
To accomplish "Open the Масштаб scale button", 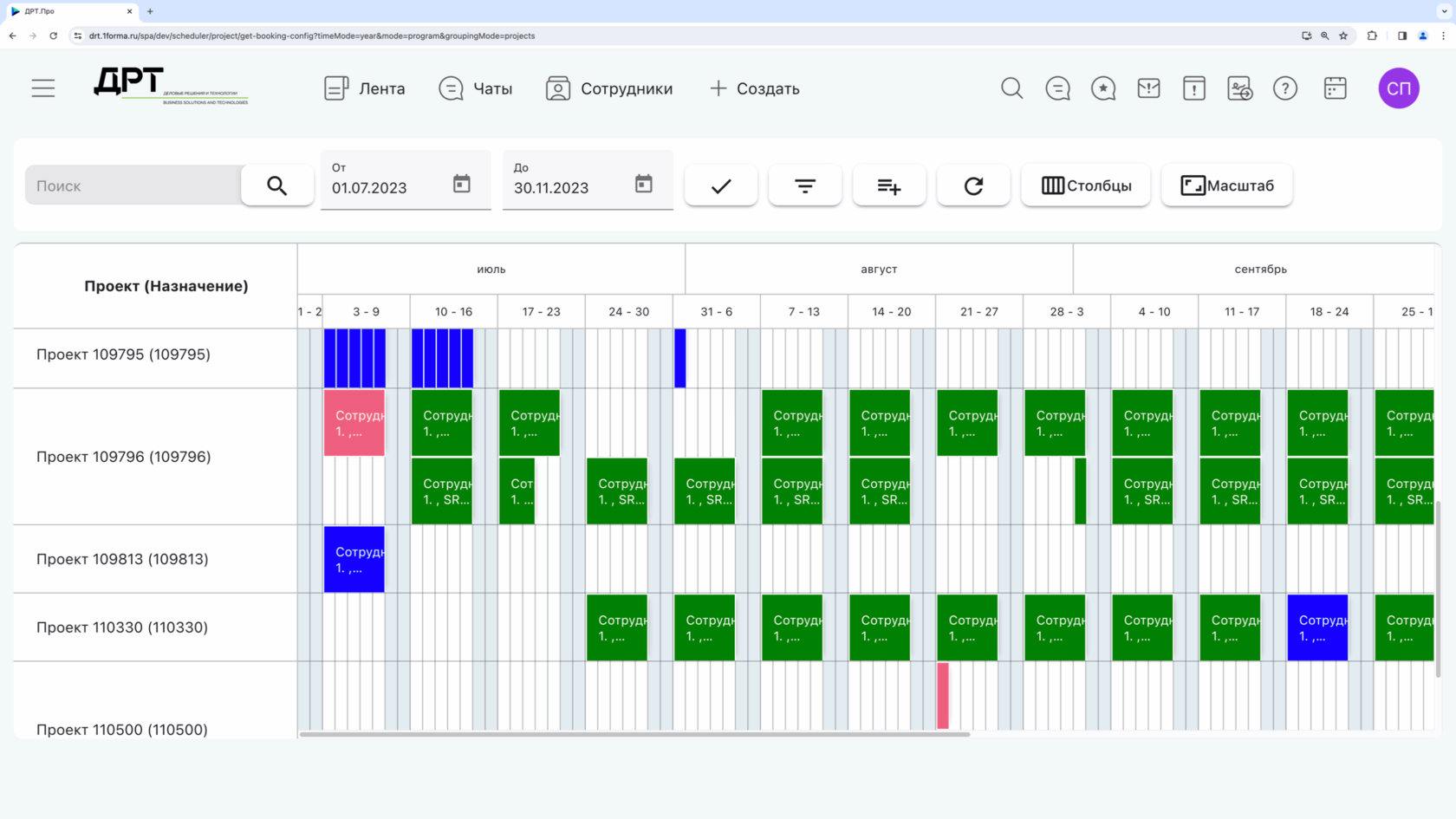I will [1227, 185].
